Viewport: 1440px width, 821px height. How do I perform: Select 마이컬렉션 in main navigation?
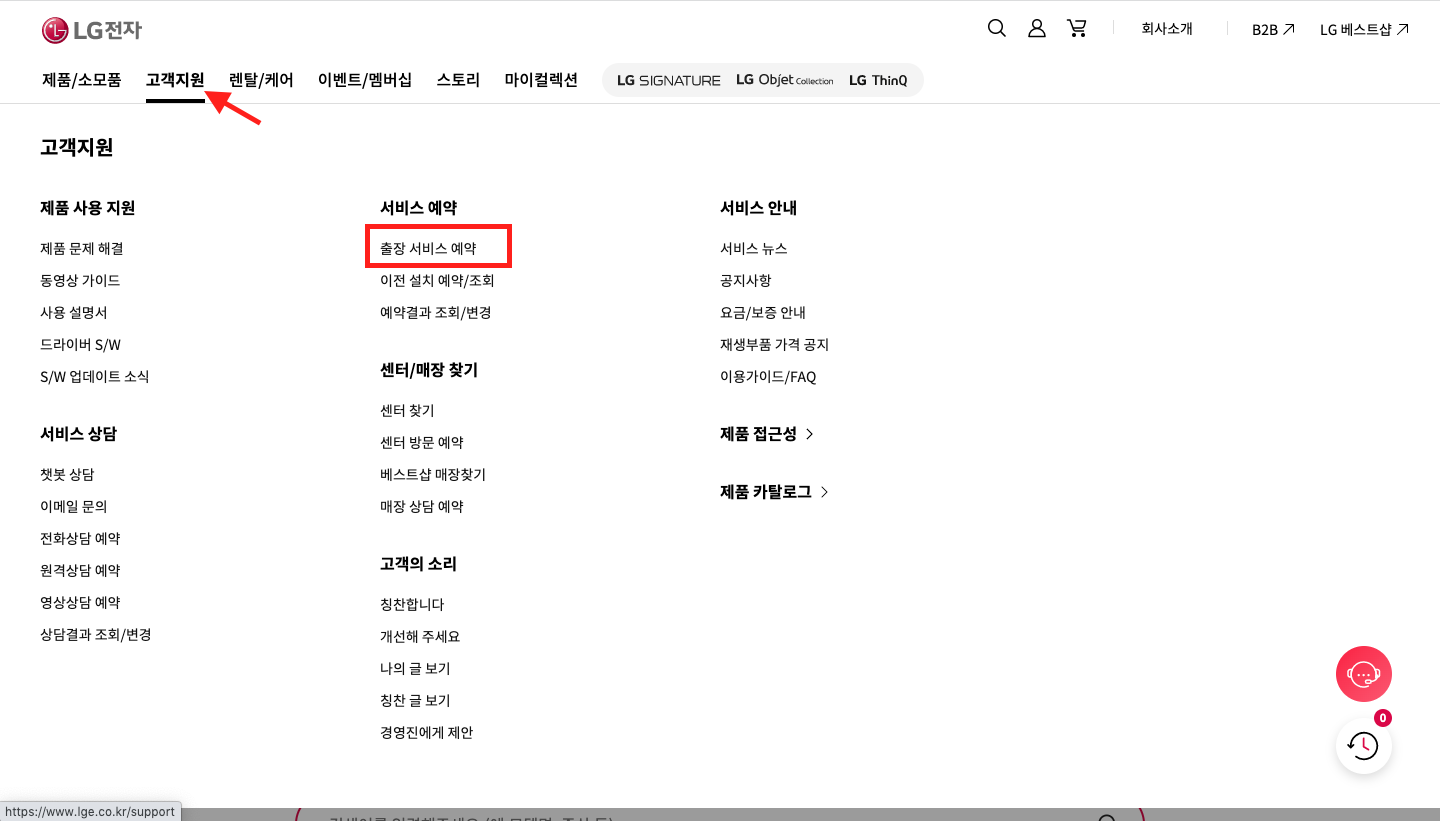[541, 80]
